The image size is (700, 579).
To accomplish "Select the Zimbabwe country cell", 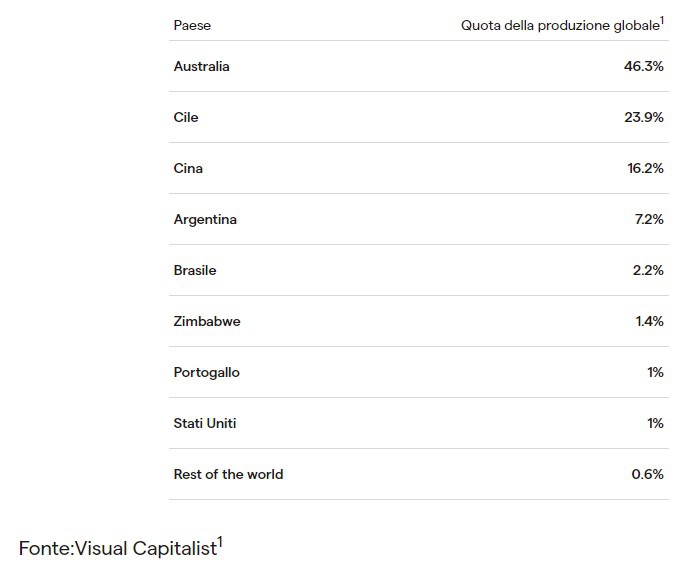I will [x=207, y=321].
